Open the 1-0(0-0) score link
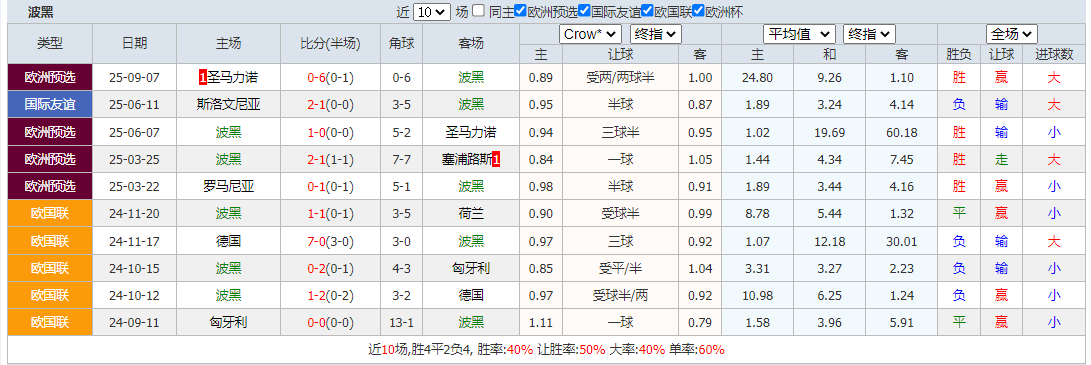This screenshot has width=1091, height=365. coord(331,132)
